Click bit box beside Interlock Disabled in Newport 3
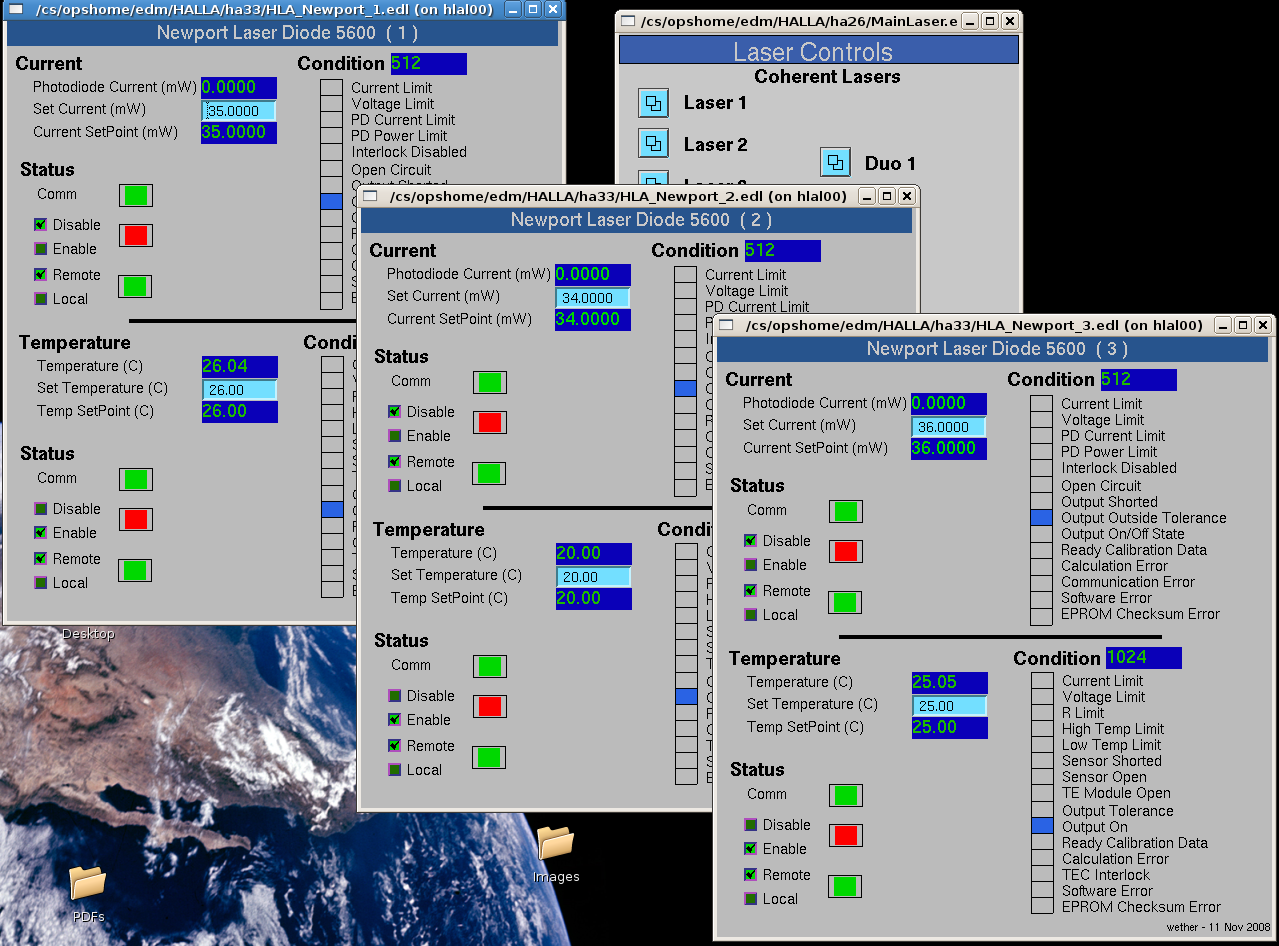Viewport: 1279px width, 946px height. click(1042, 468)
